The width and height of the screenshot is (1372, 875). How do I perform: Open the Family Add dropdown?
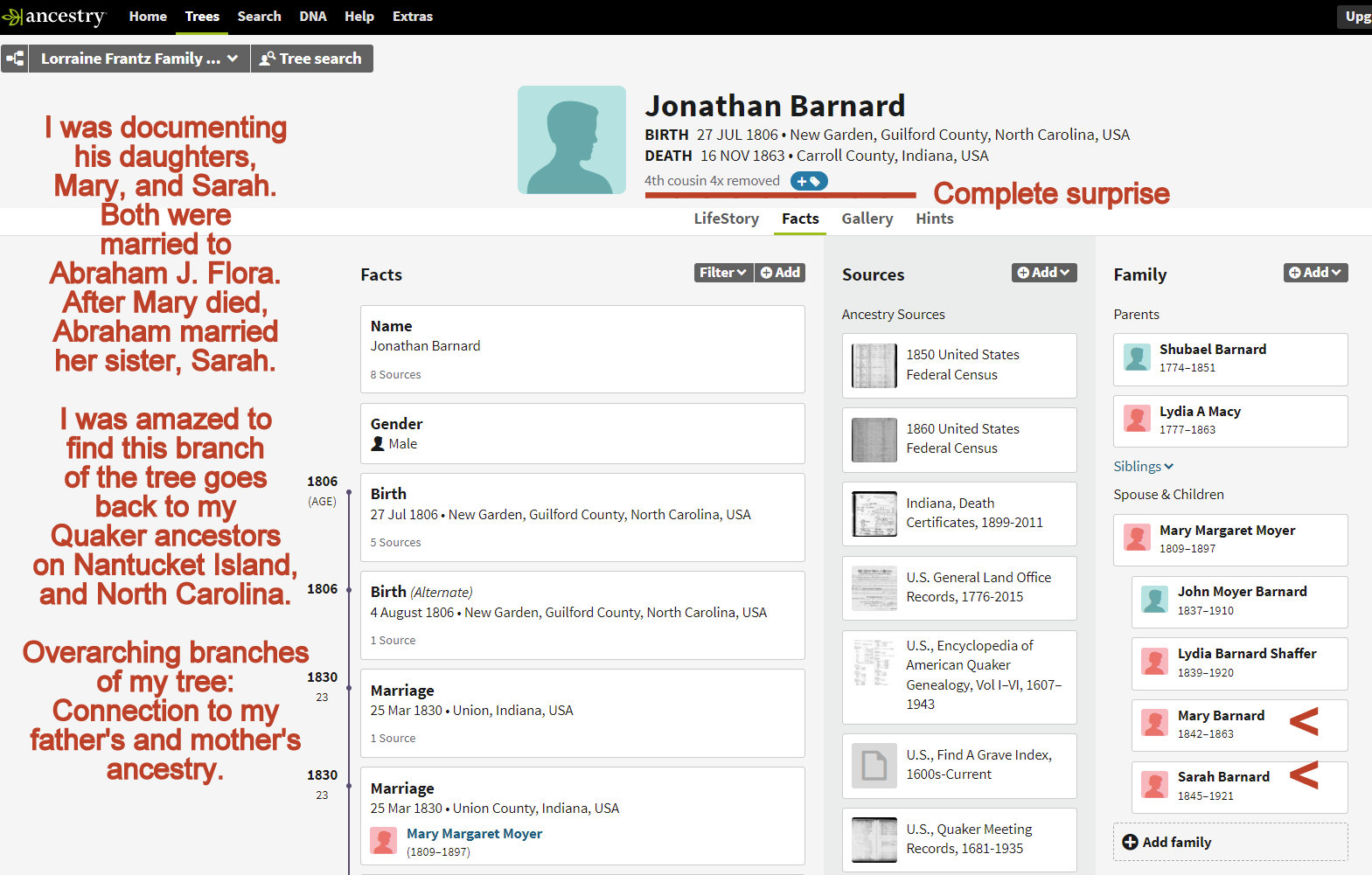click(1315, 273)
